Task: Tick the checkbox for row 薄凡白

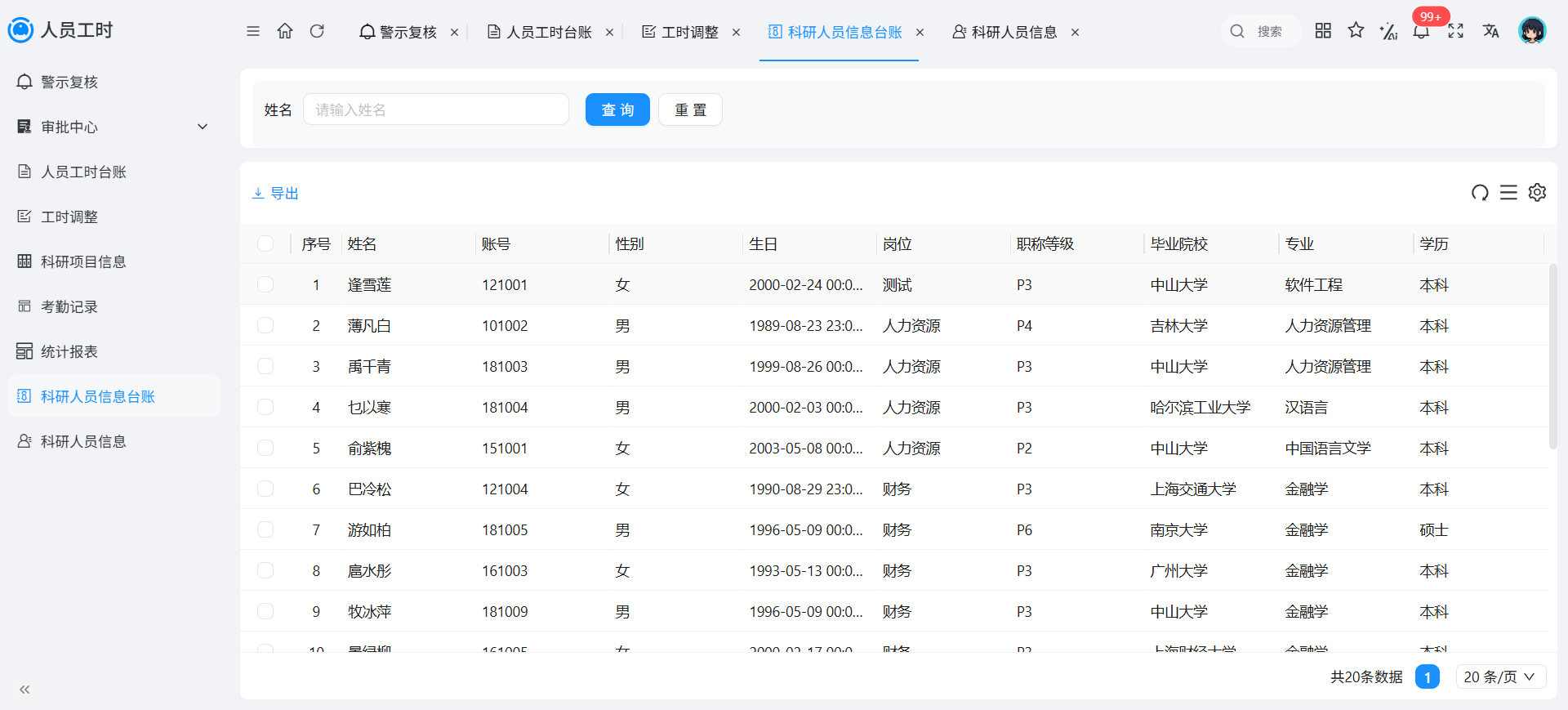Action: click(265, 325)
